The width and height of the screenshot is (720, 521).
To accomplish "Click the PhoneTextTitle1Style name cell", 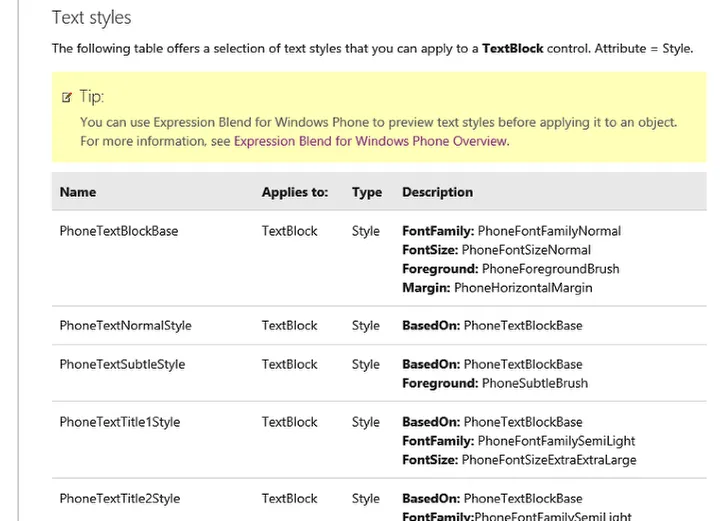I will (120, 422).
